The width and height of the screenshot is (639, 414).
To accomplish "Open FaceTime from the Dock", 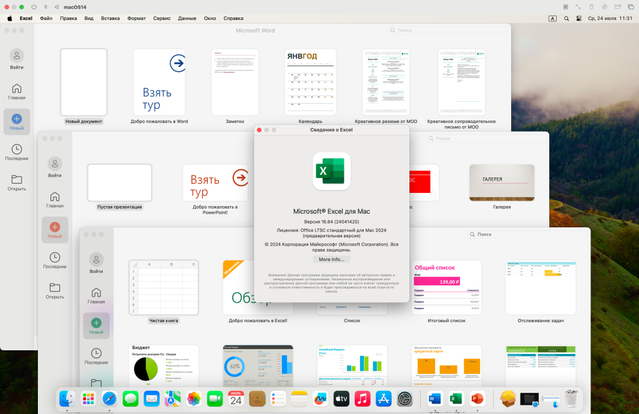I will point(215,399).
